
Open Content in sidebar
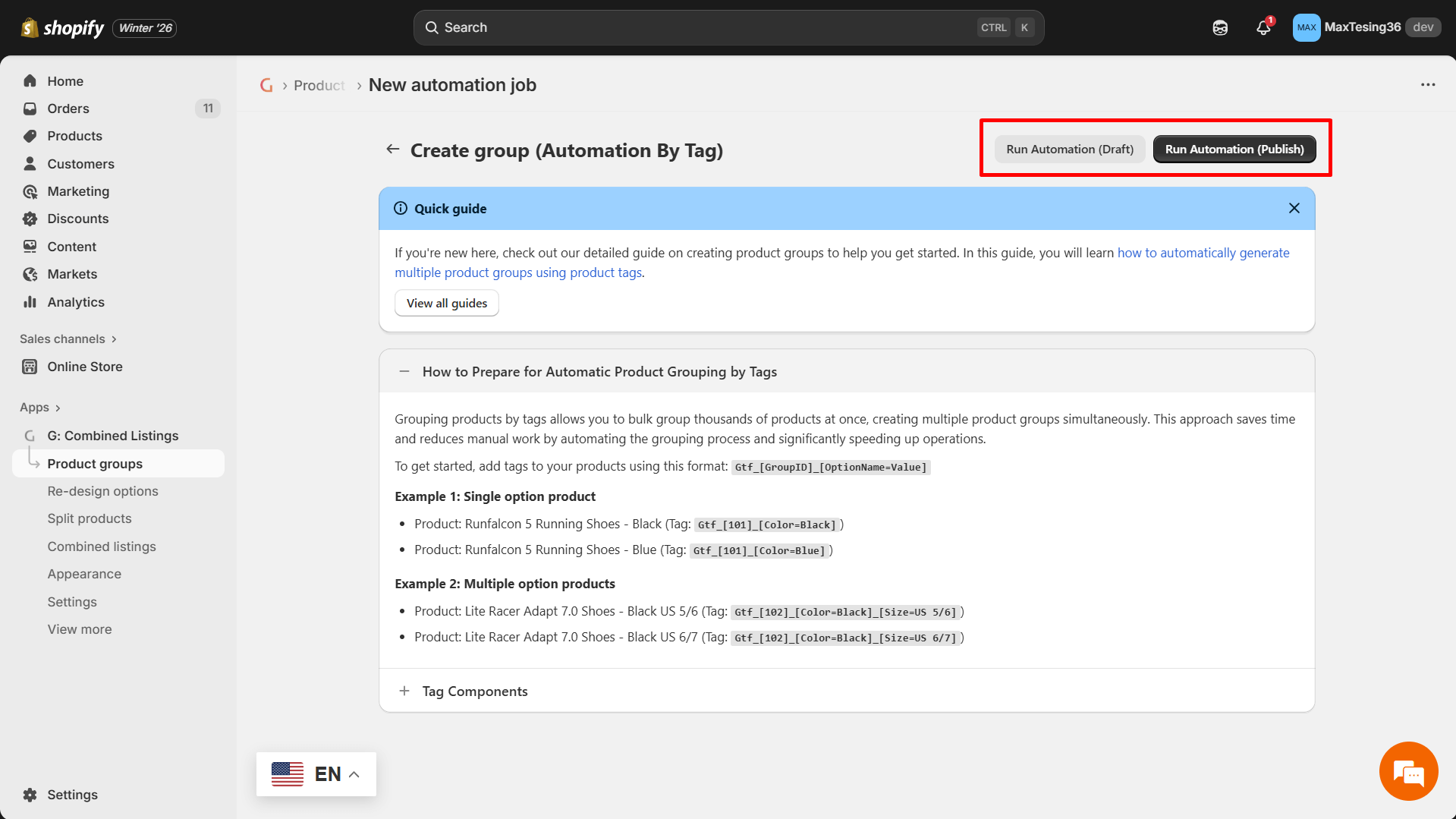tap(72, 247)
